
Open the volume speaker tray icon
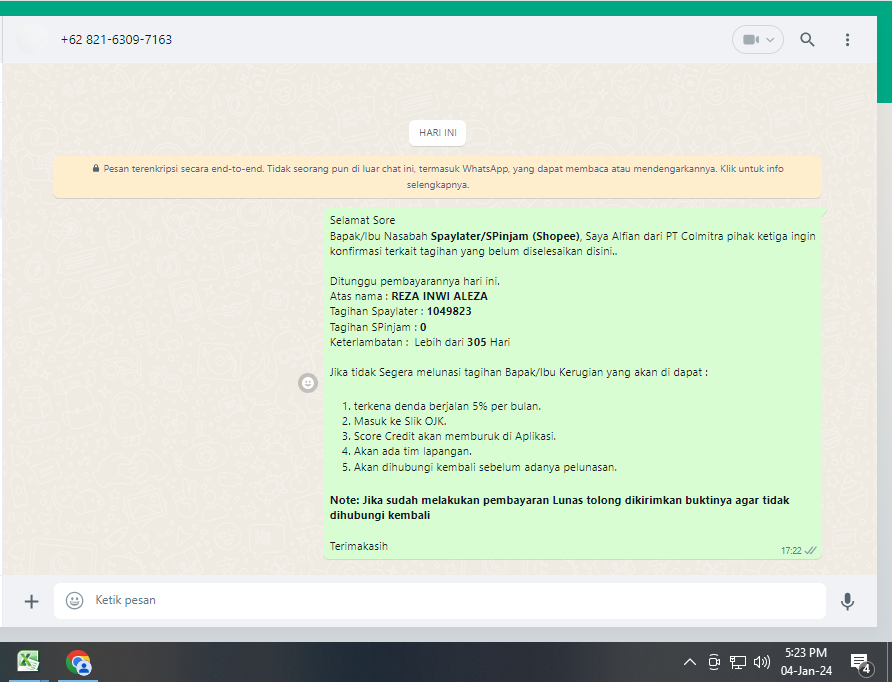pos(762,662)
